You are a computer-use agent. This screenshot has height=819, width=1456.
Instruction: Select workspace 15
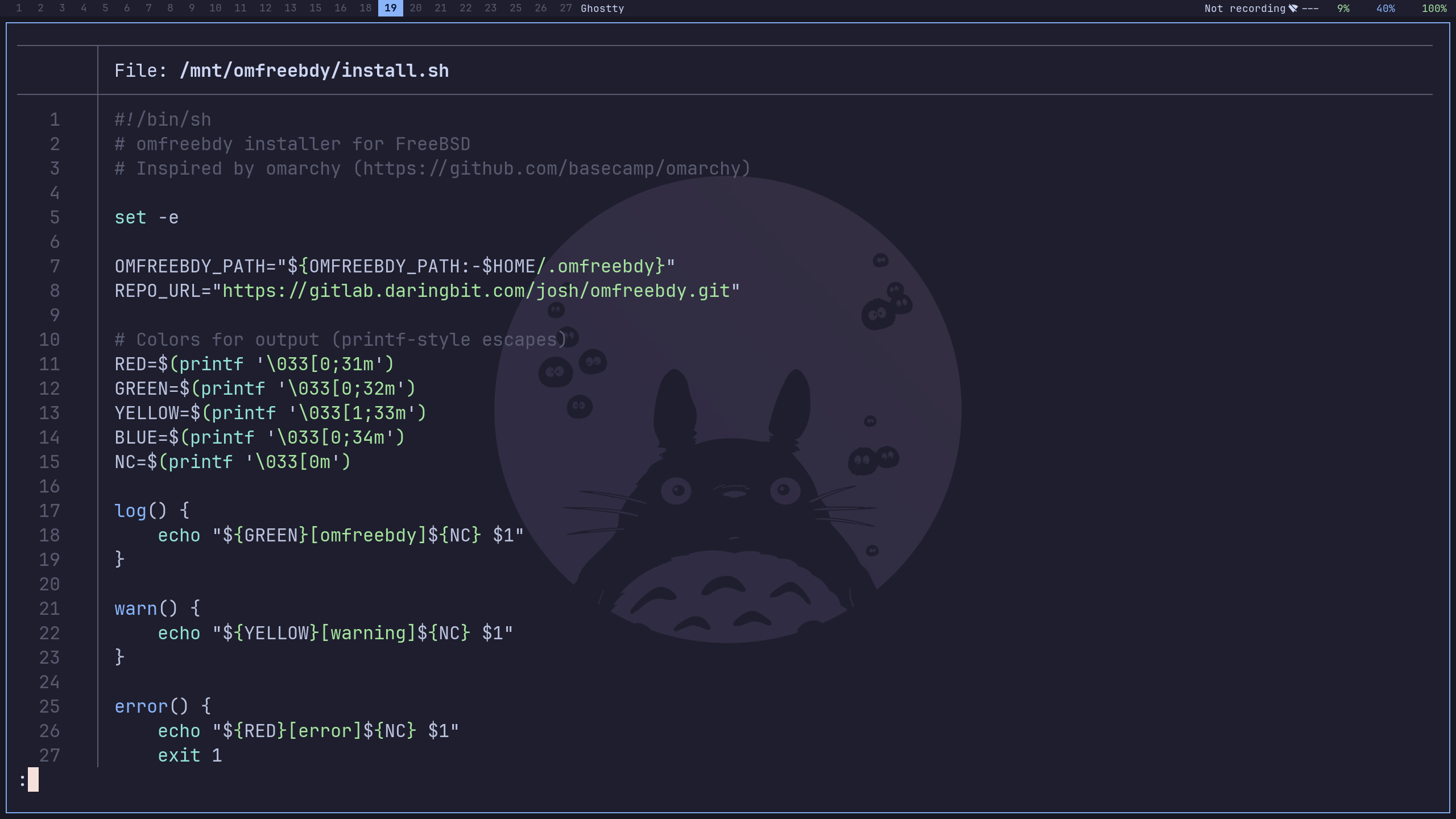316,8
